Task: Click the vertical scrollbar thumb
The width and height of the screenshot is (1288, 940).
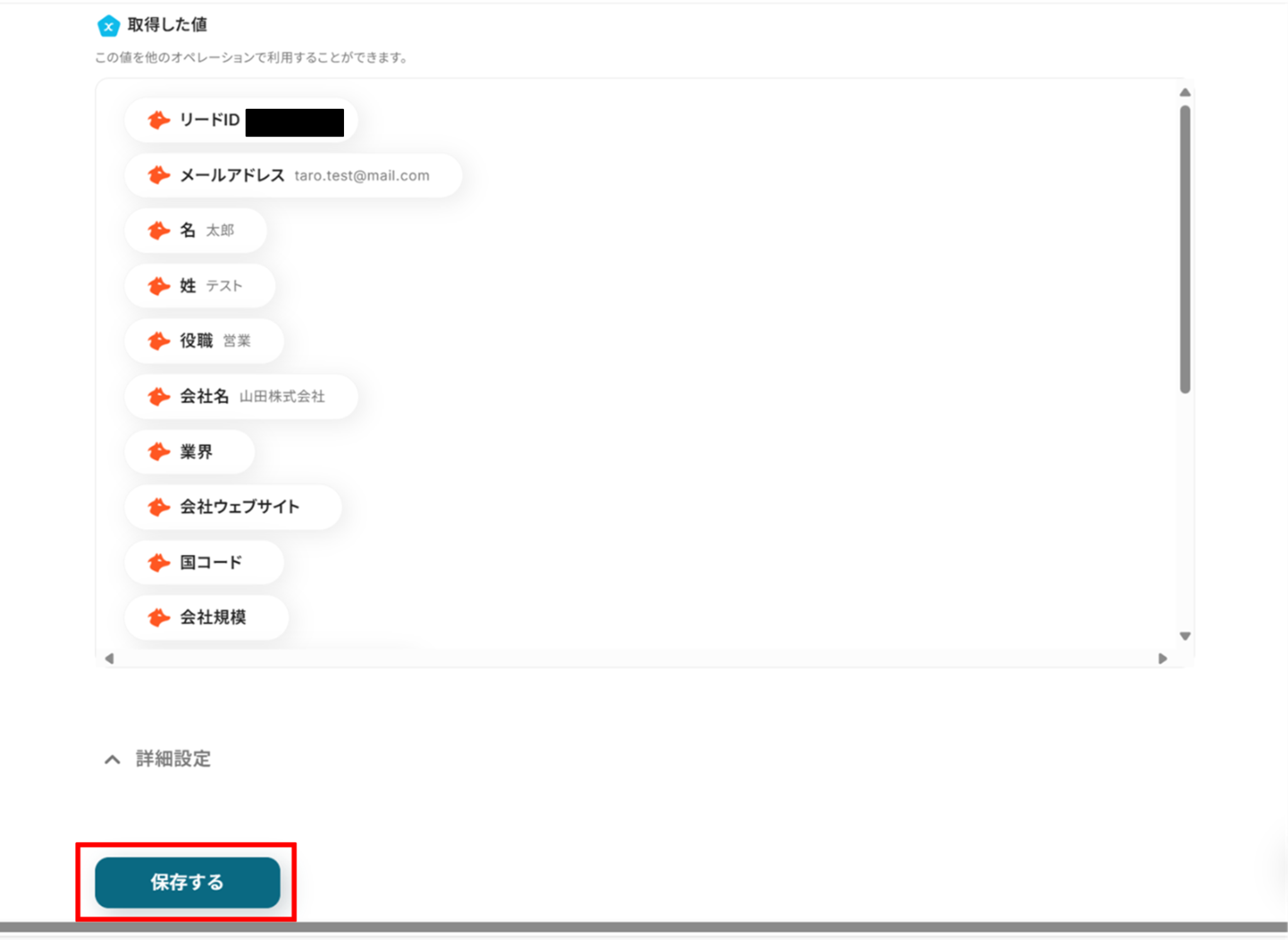Action: 1185,249
